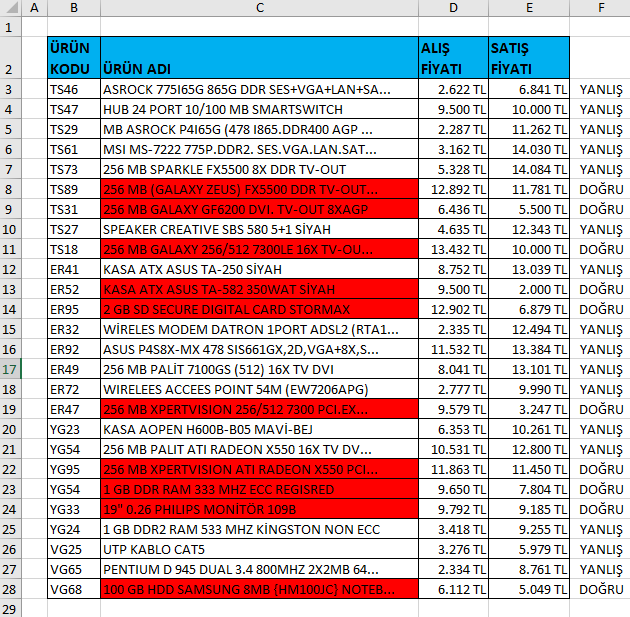Select cell SPEAKER CREATIVE SBS 580 5+1 SİYAH

tap(260, 229)
